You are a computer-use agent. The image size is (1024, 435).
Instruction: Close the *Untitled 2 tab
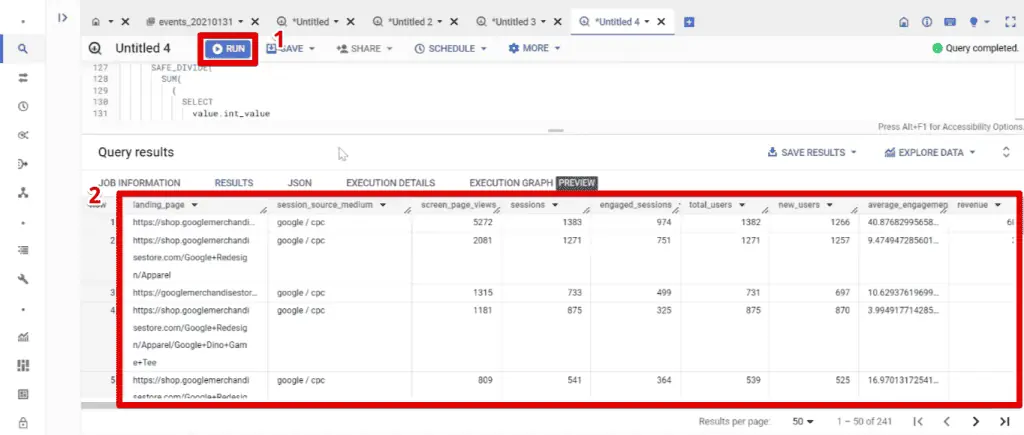click(454, 22)
